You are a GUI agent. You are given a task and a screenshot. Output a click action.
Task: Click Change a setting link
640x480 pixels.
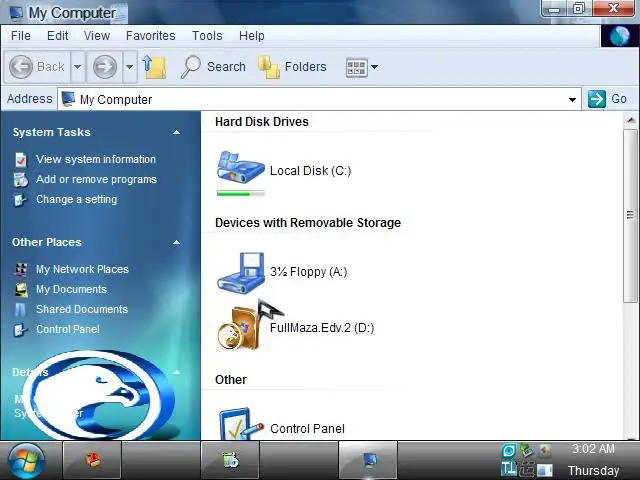click(77, 199)
